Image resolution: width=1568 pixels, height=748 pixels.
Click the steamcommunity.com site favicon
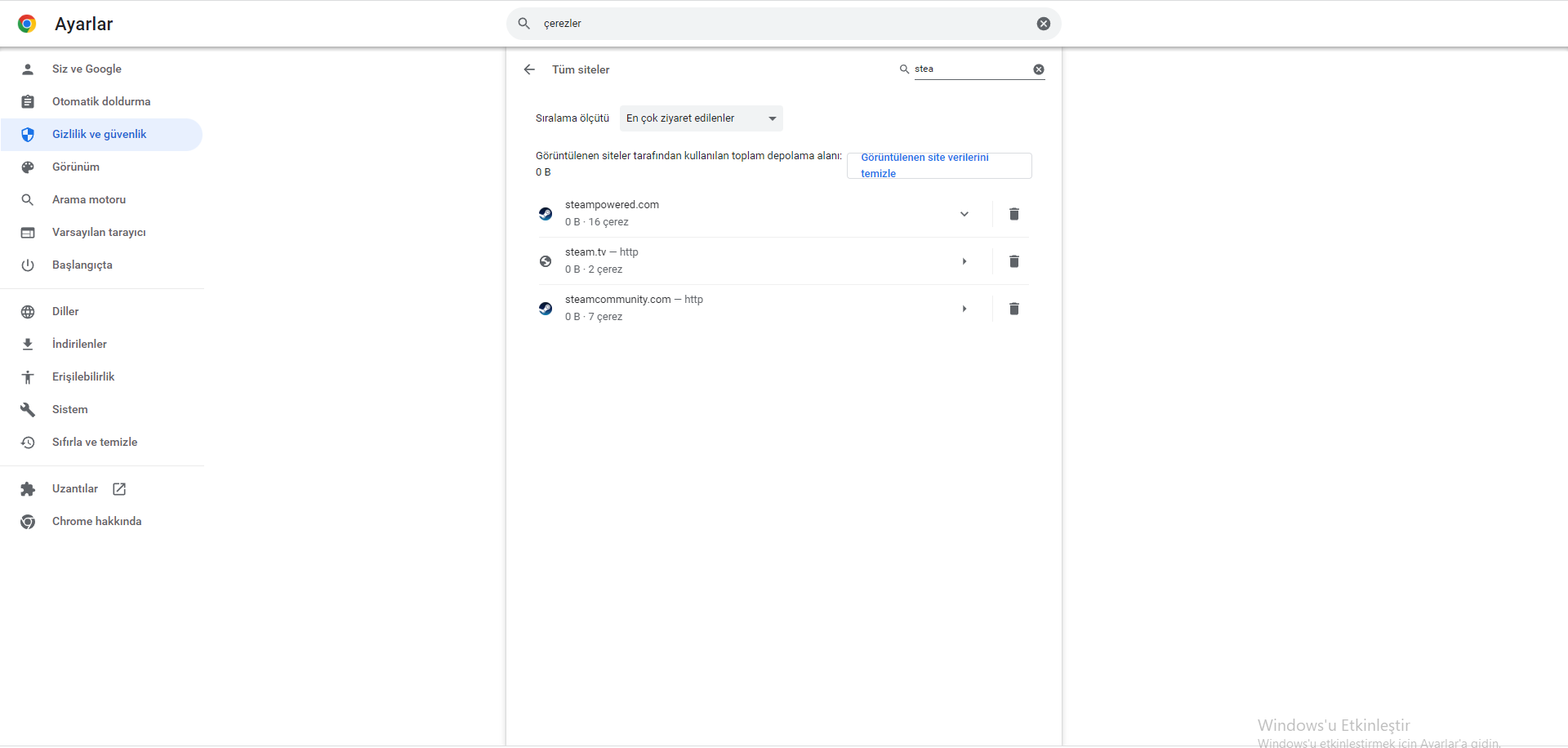tap(546, 309)
